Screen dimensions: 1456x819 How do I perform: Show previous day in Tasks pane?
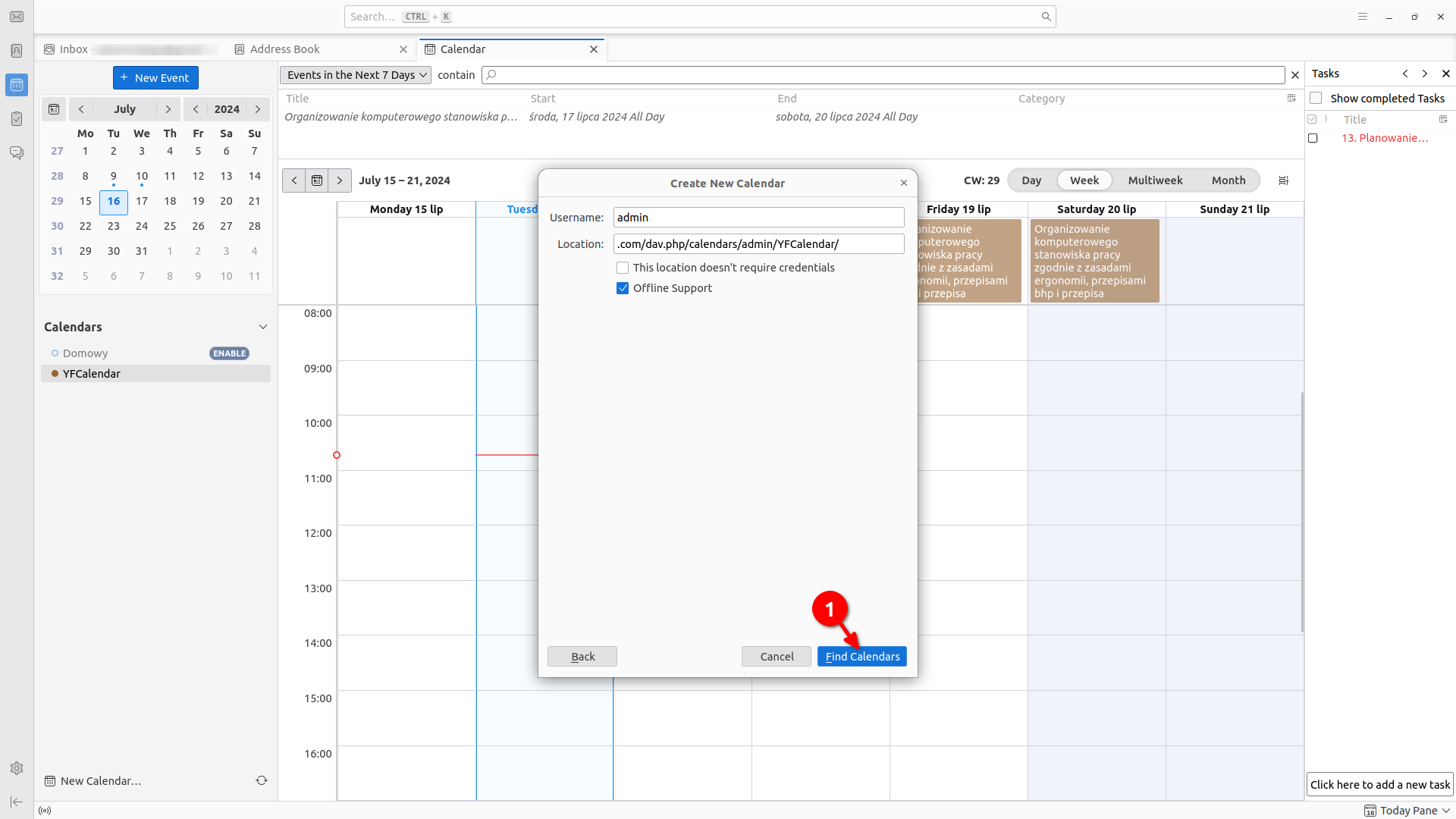(1405, 74)
